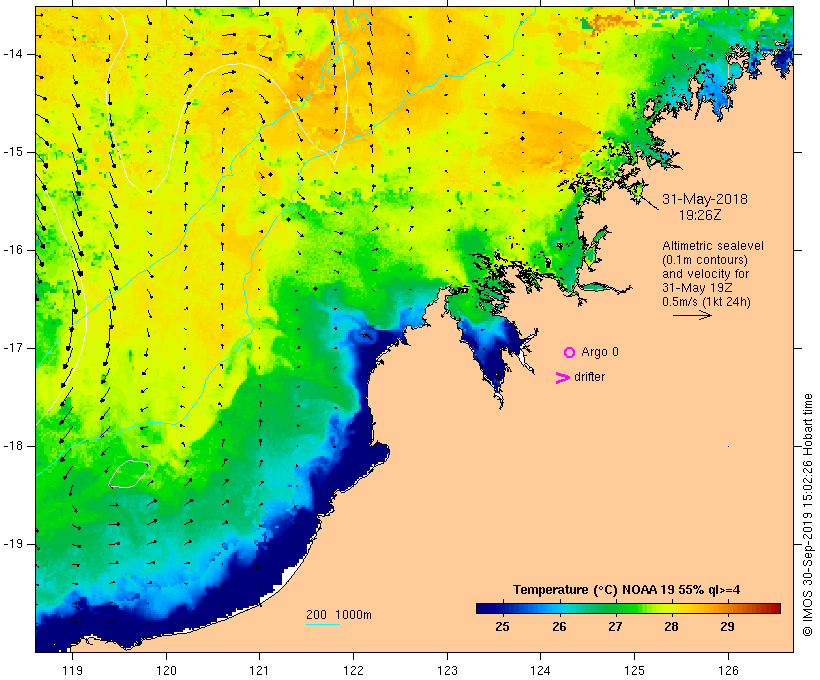Click the colorbar tick label '25'

[x=502, y=626]
